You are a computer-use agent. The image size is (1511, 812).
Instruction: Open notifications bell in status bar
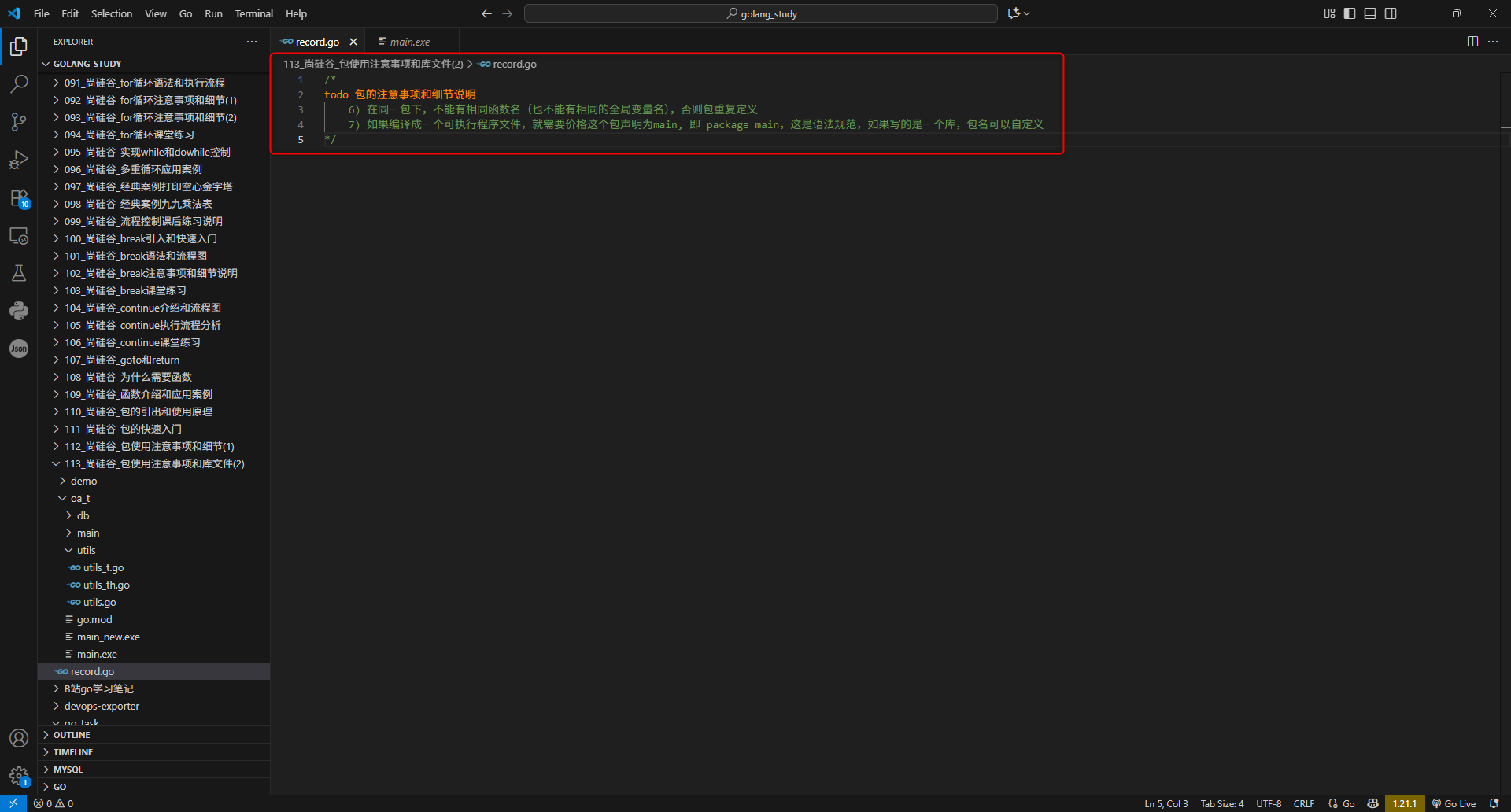1494,803
